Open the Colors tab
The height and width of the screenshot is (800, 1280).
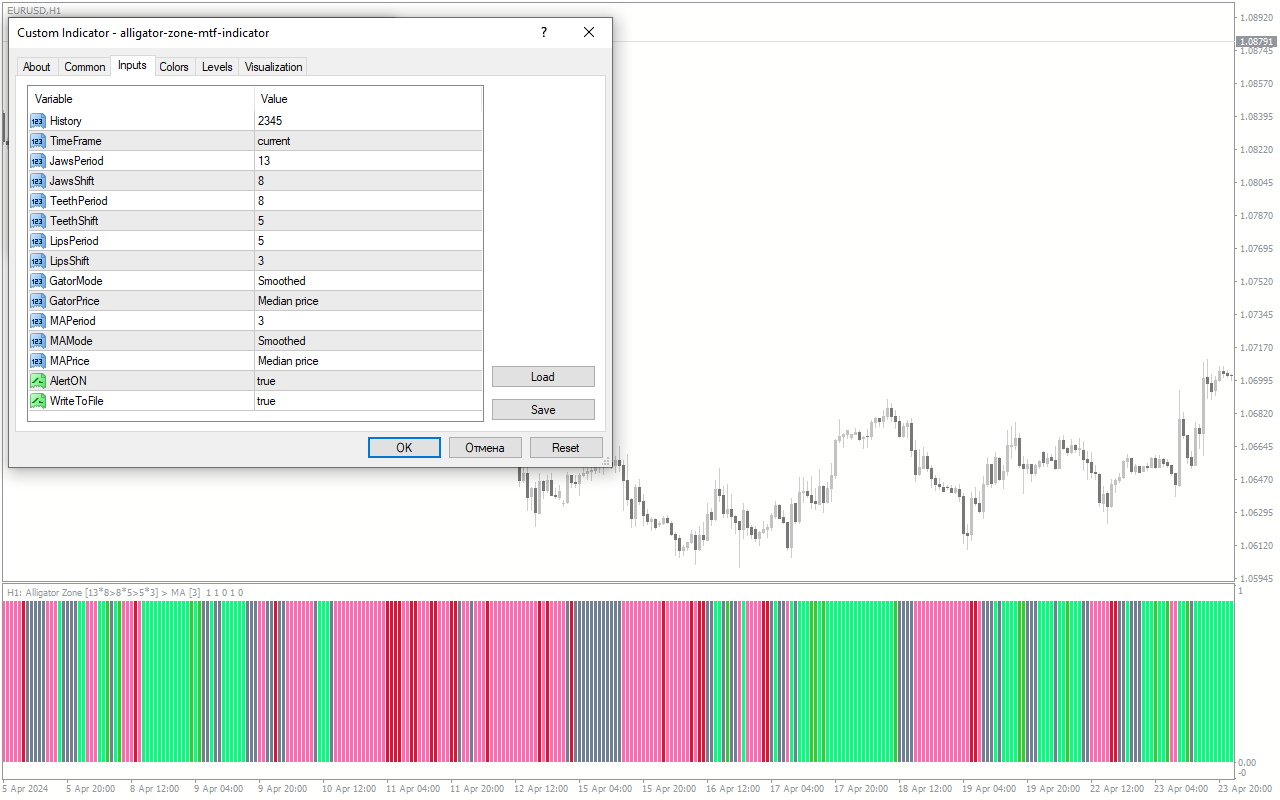174,67
